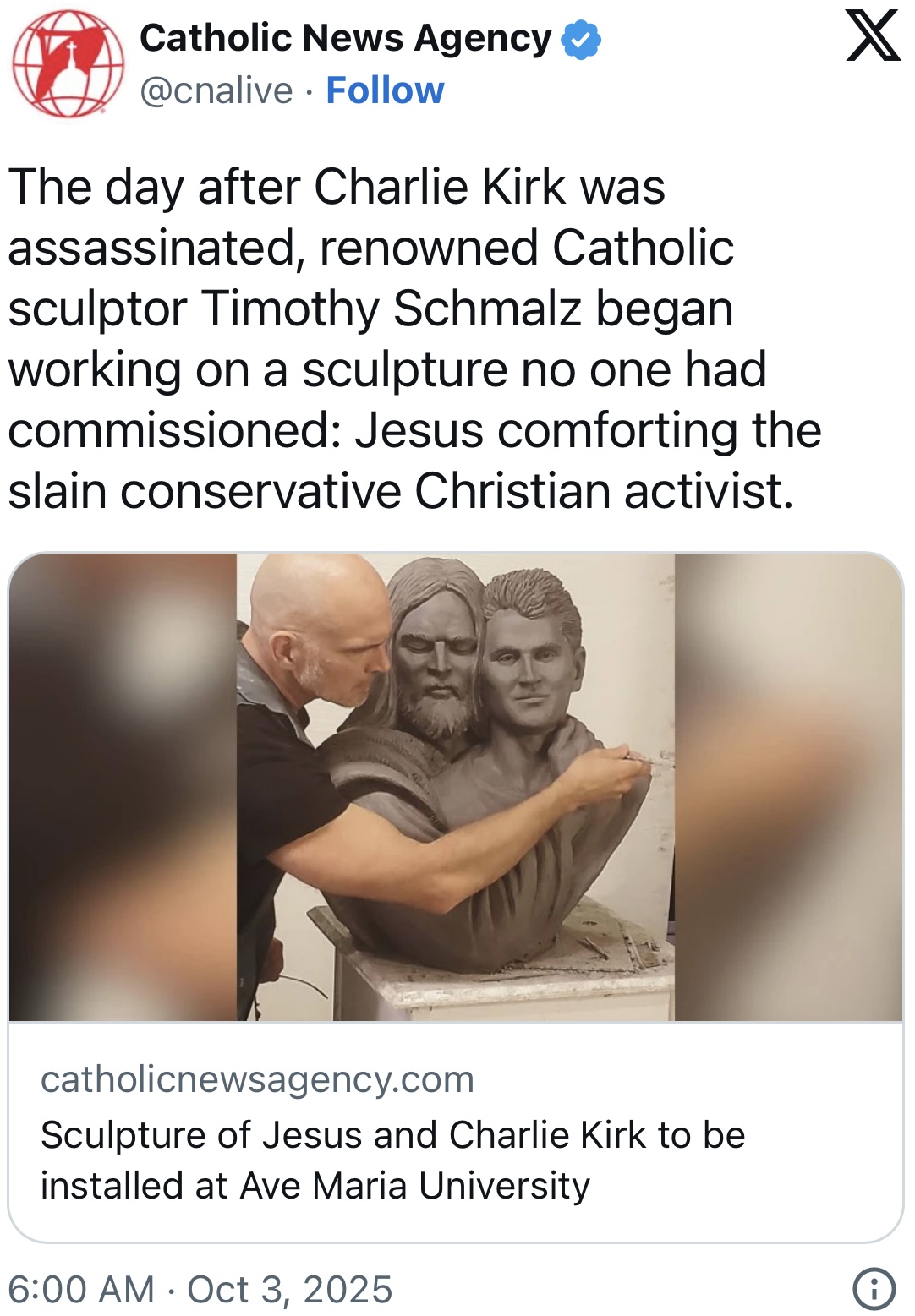
Task: Open the Catholic News Agency display name
Action: pyautogui.click(x=345, y=39)
